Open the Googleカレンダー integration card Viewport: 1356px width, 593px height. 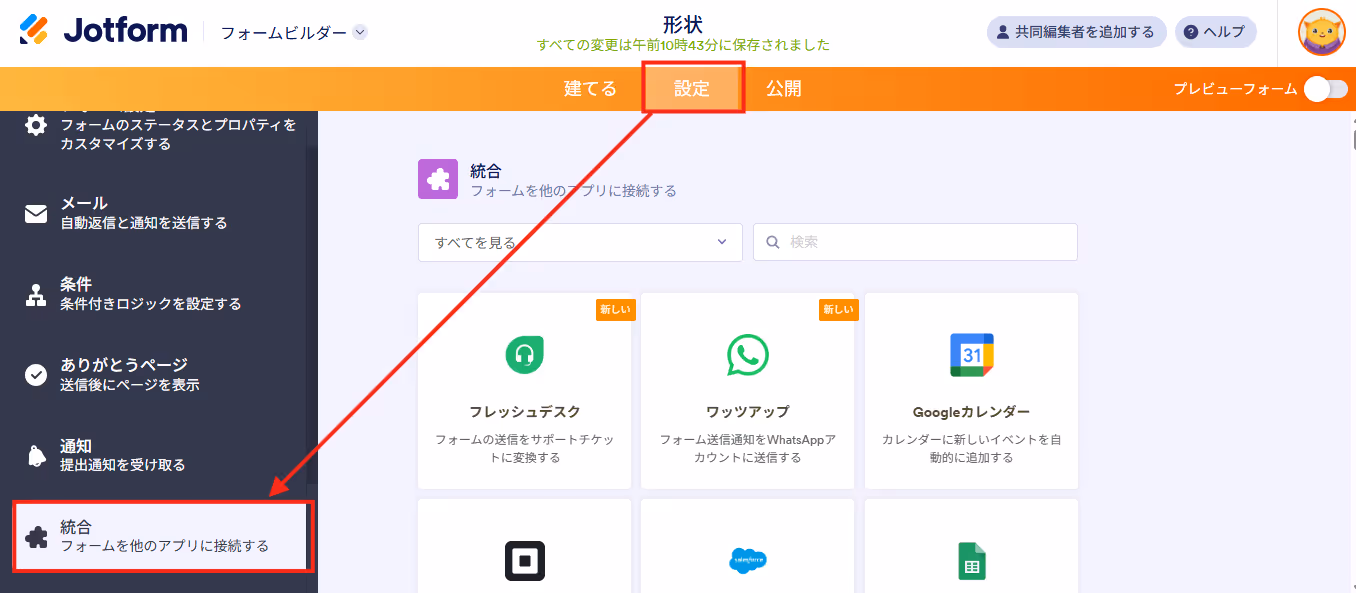tap(971, 391)
